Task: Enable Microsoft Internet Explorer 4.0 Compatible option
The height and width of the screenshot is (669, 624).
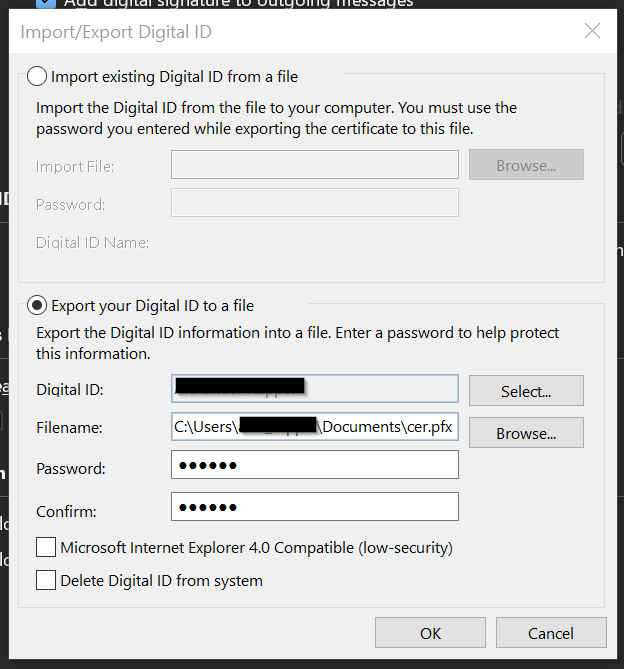Action: (46, 547)
